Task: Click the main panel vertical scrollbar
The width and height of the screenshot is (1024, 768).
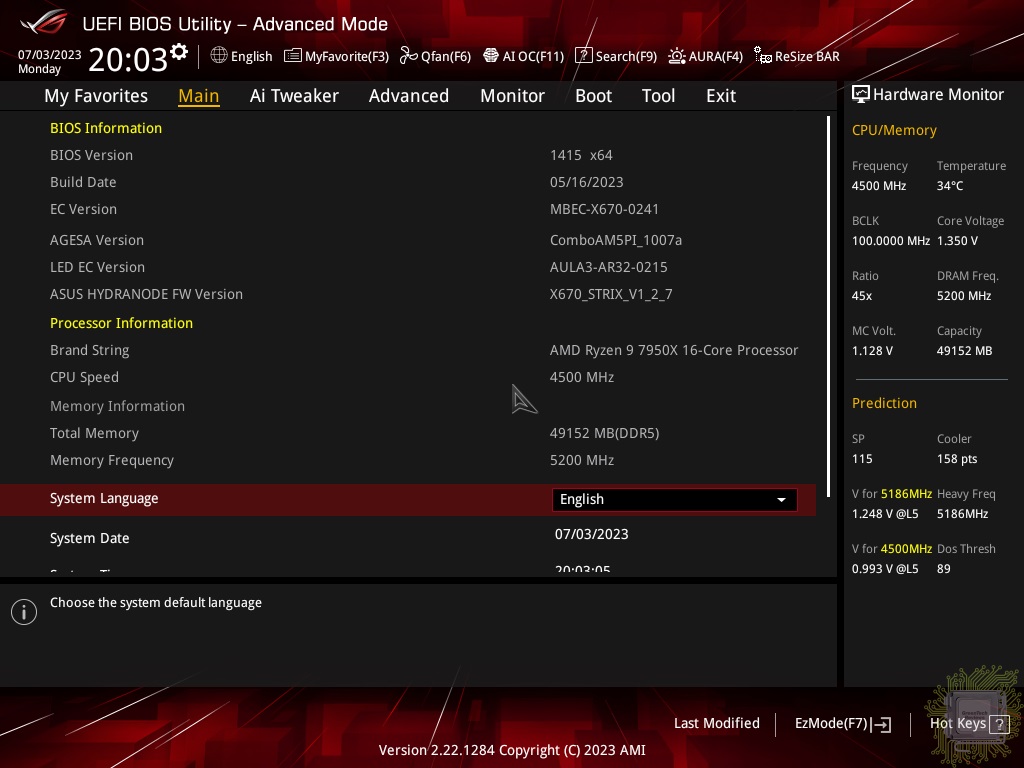Action: pyautogui.click(x=828, y=300)
